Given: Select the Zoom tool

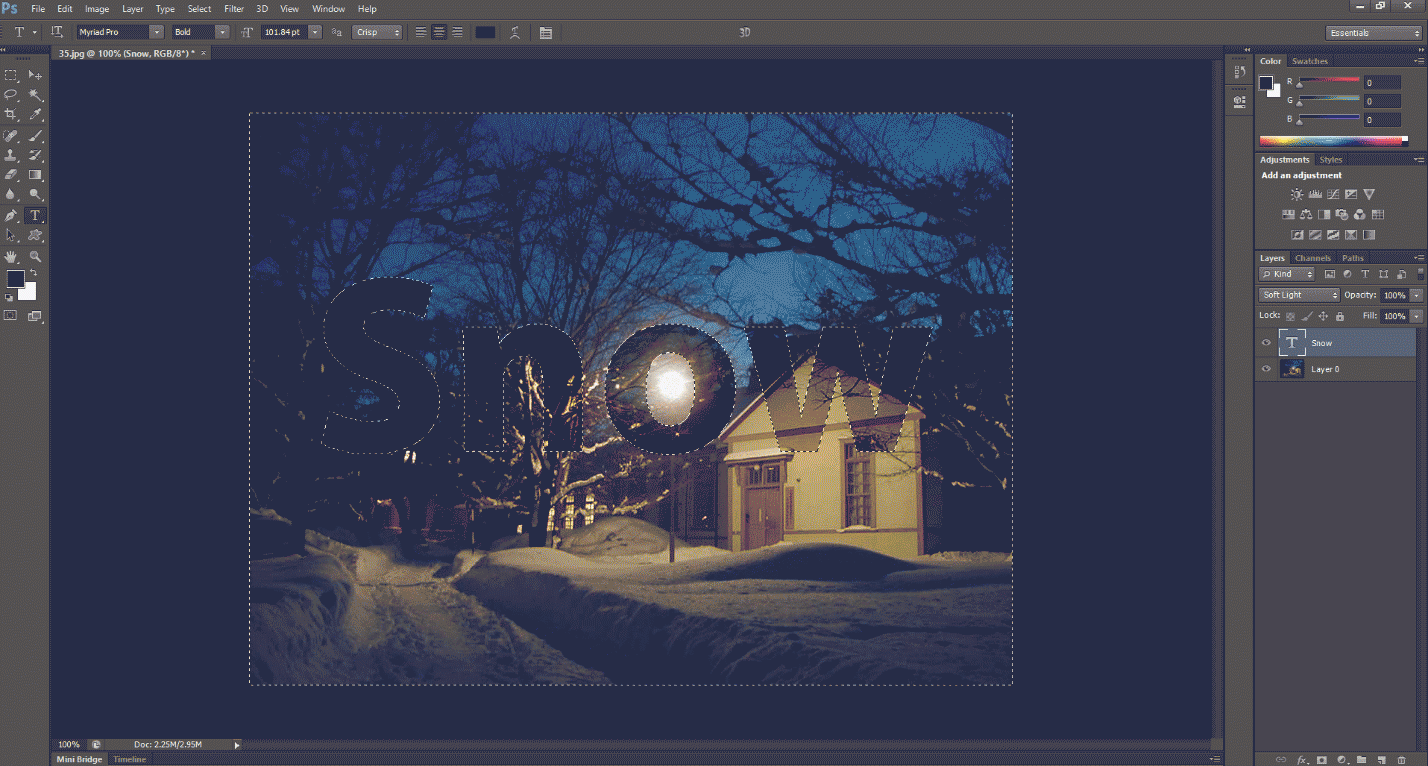Looking at the screenshot, I should click(35, 256).
